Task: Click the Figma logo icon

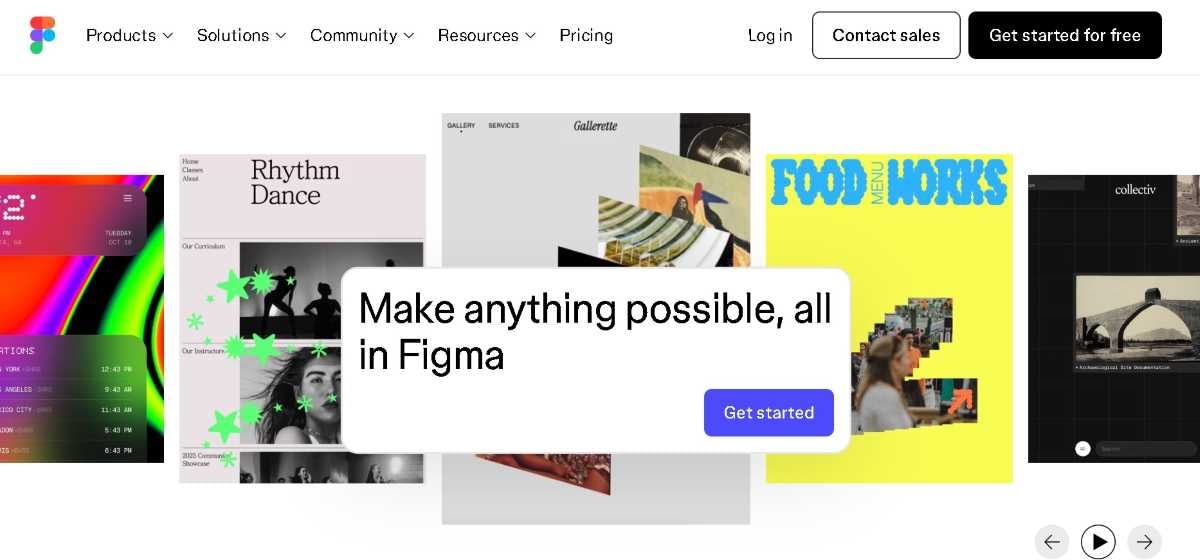Action: [x=43, y=35]
